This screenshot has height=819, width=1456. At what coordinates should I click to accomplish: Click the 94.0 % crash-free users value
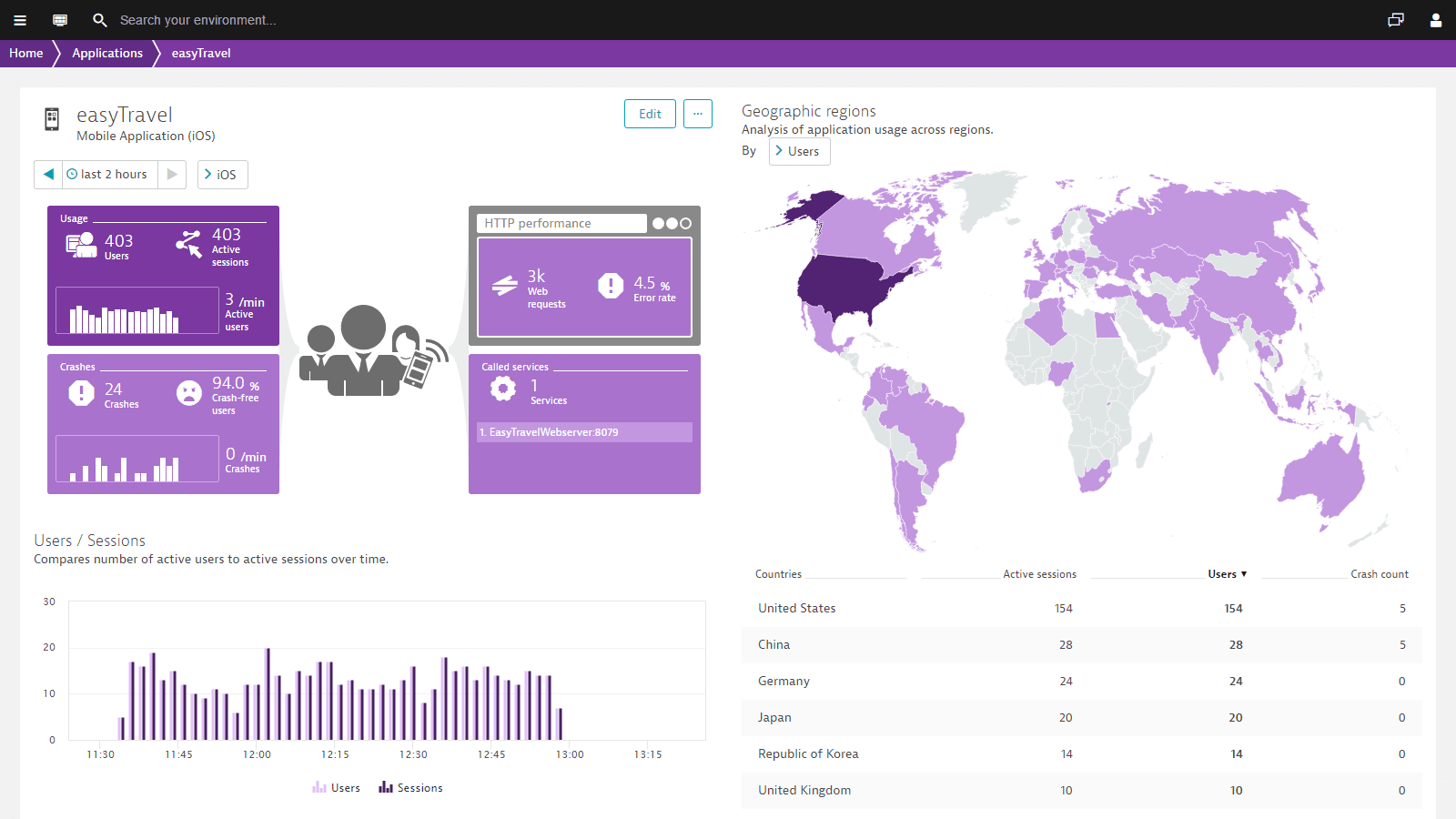coord(236,383)
